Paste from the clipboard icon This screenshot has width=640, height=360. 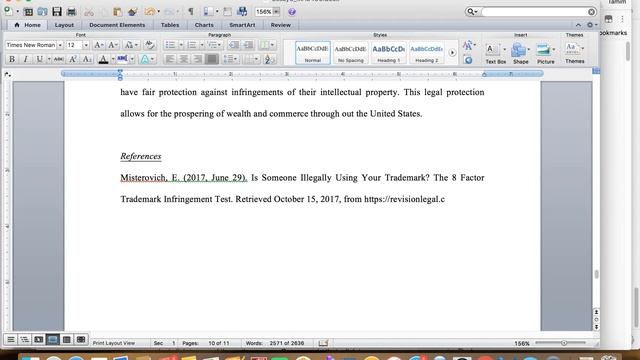click(x=118, y=12)
